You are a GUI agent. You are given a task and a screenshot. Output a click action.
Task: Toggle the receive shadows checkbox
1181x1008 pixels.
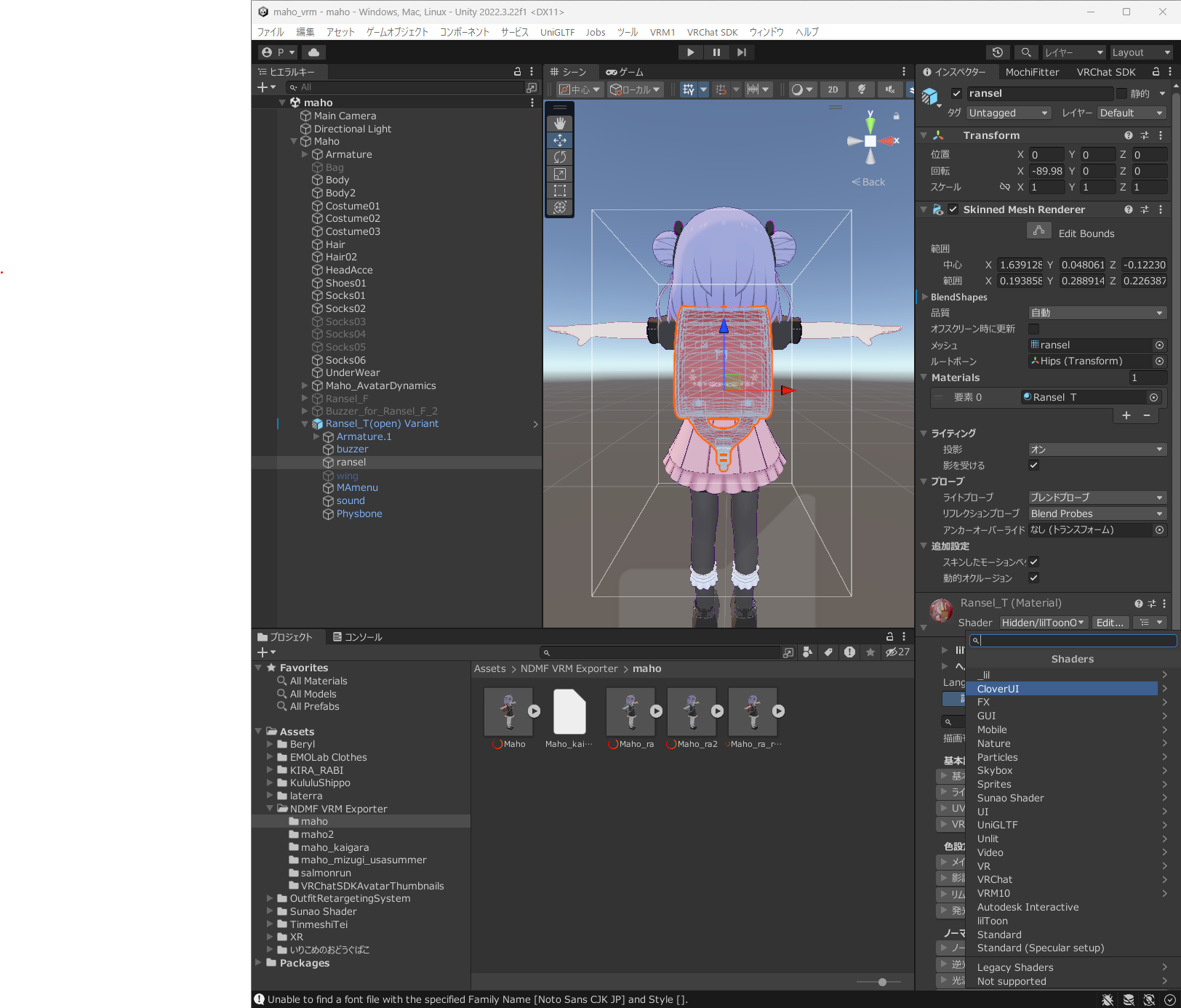[1033, 465]
